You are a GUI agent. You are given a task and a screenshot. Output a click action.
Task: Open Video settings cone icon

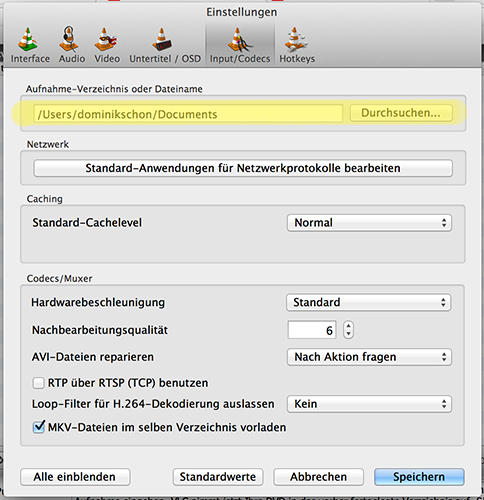pyautogui.click(x=106, y=39)
